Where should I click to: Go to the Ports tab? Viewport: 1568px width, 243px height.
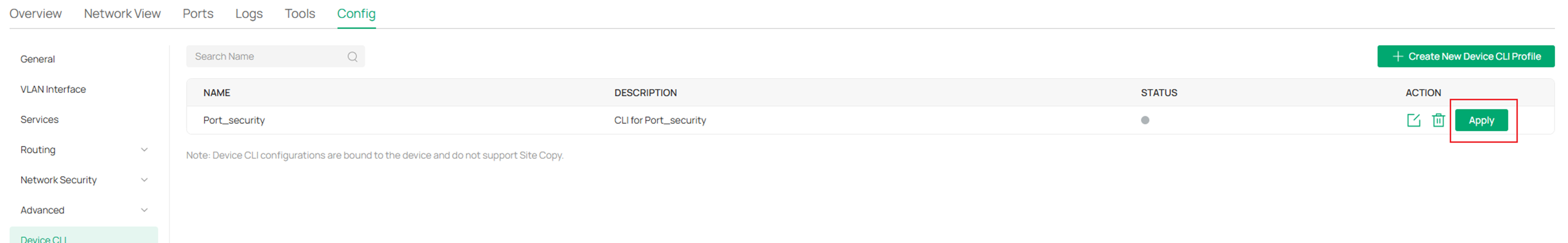pos(198,13)
